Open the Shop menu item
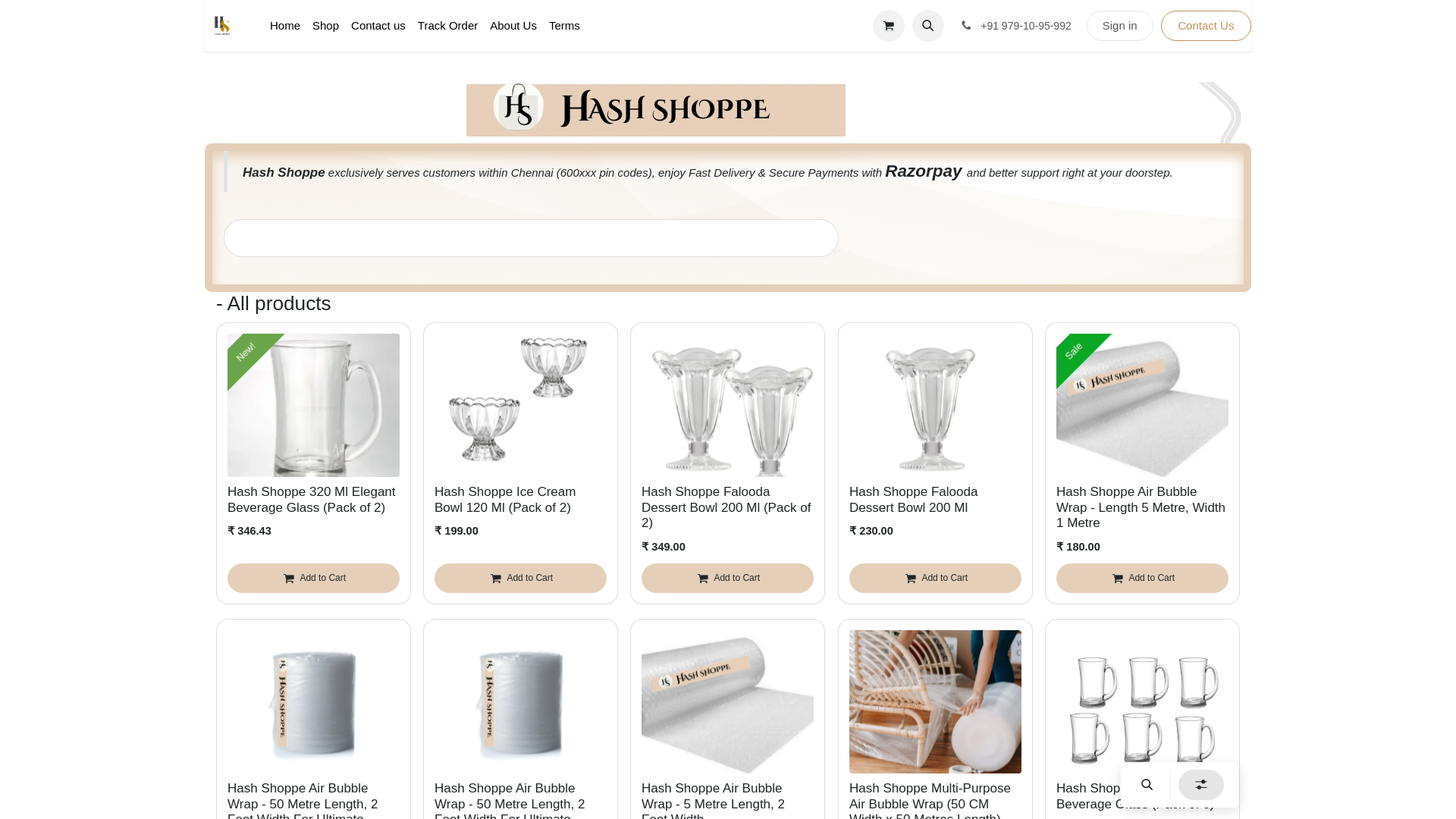1456x819 pixels. click(x=325, y=26)
